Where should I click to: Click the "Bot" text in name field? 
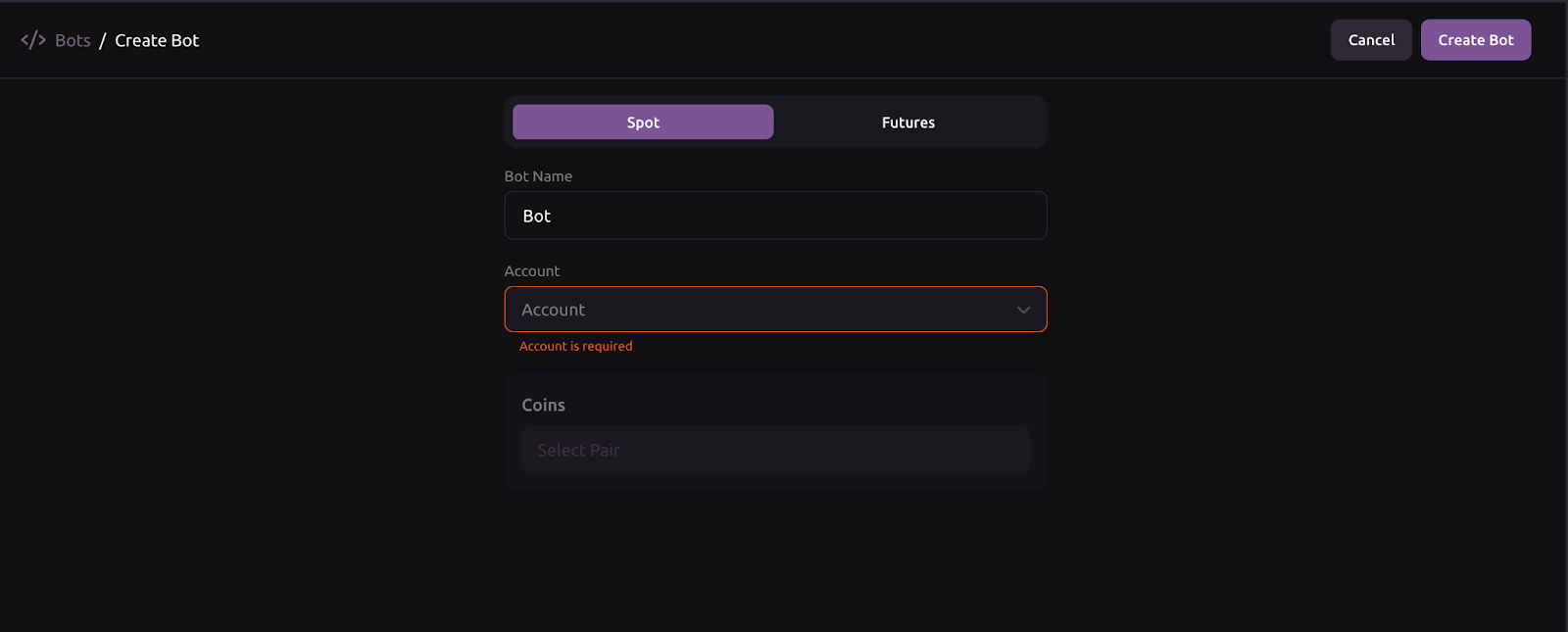[x=536, y=216]
